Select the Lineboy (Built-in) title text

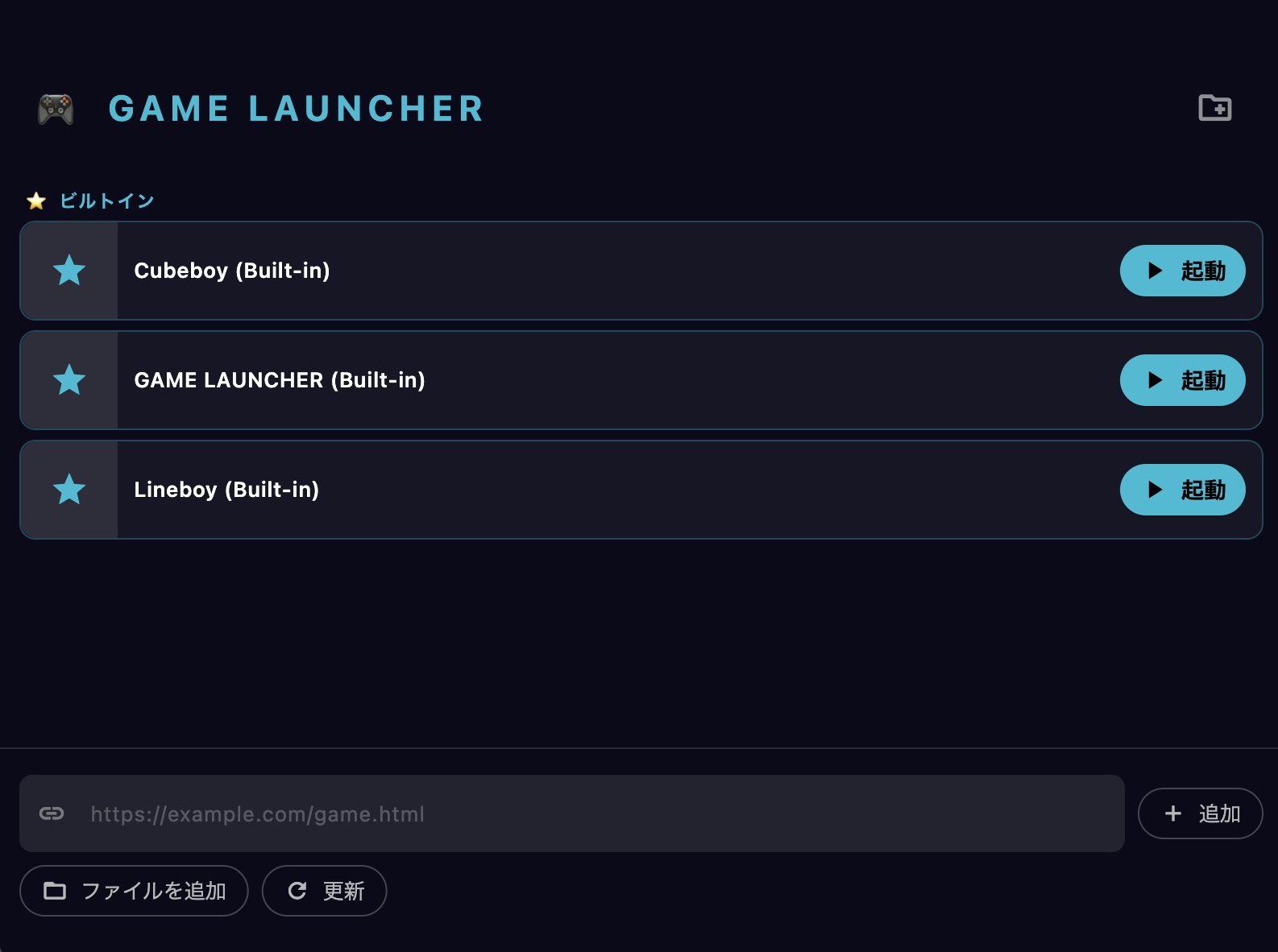[226, 490]
